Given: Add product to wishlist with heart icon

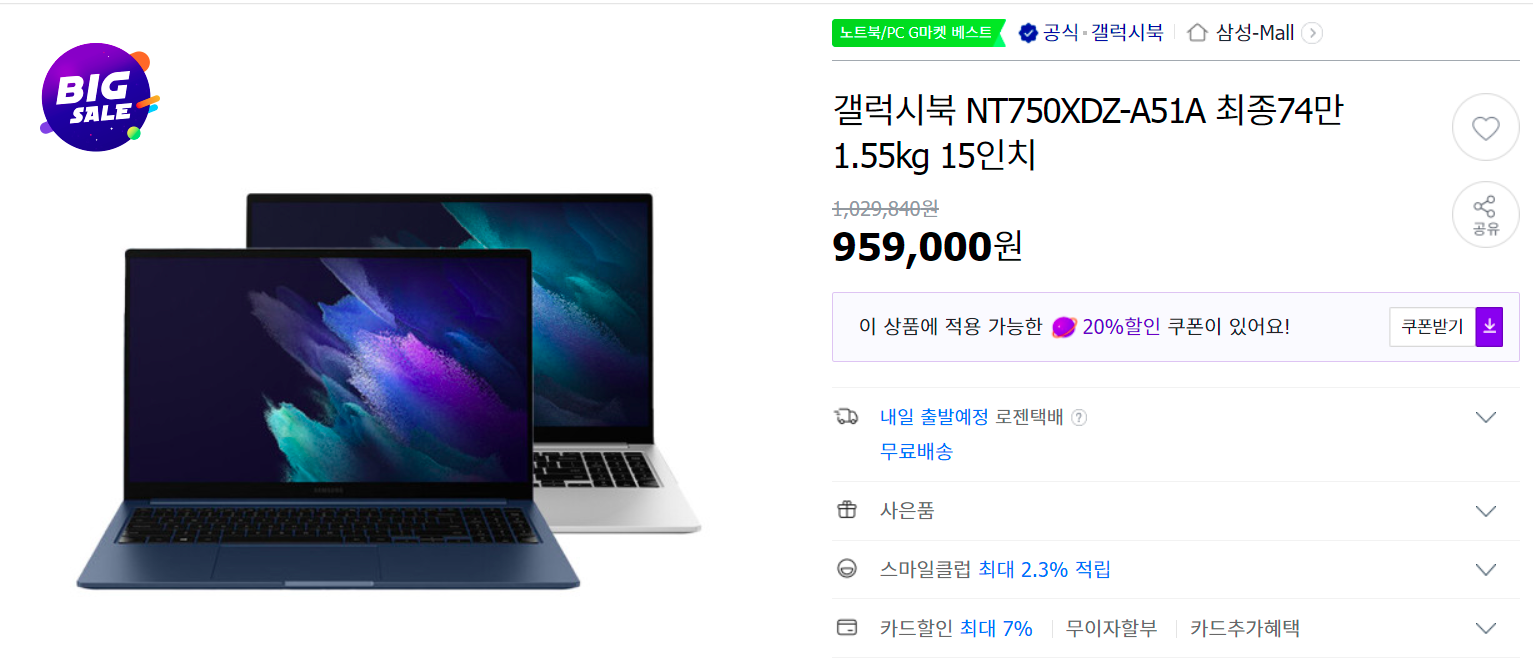Looking at the screenshot, I should (1485, 128).
